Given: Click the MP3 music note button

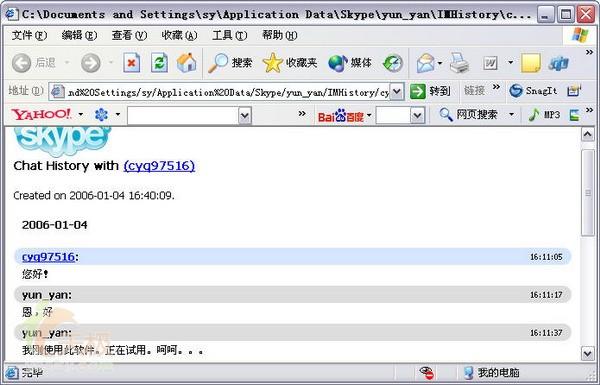Looking at the screenshot, I should point(544,114).
